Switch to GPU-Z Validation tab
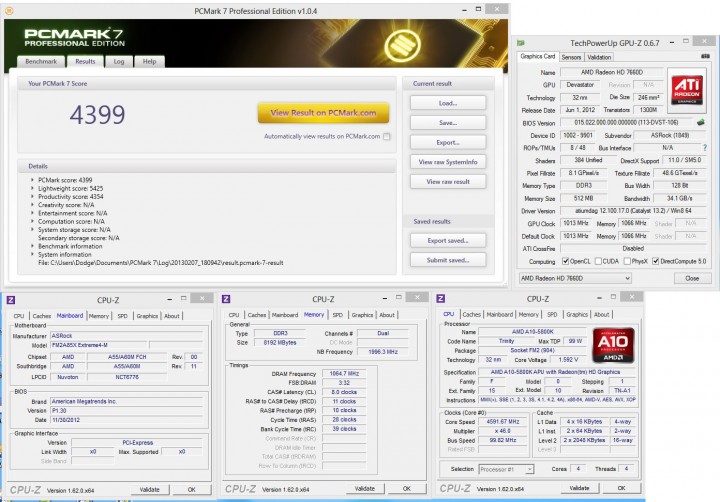720x502 pixels. pos(599,57)
